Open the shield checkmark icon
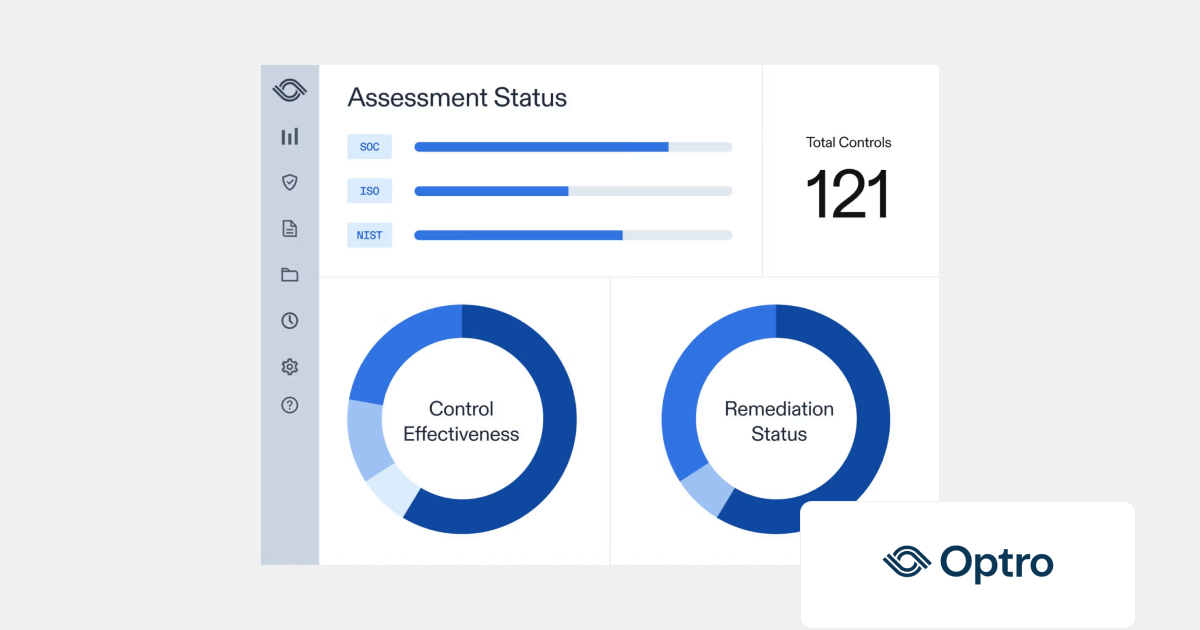Screen dimensions: 1200x630 point(290,182)
